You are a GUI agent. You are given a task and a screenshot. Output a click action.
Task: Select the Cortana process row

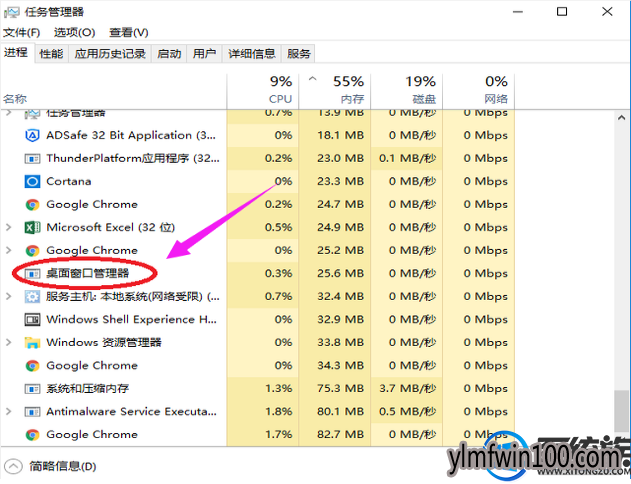pyautogui.click(x=258, y=181)
